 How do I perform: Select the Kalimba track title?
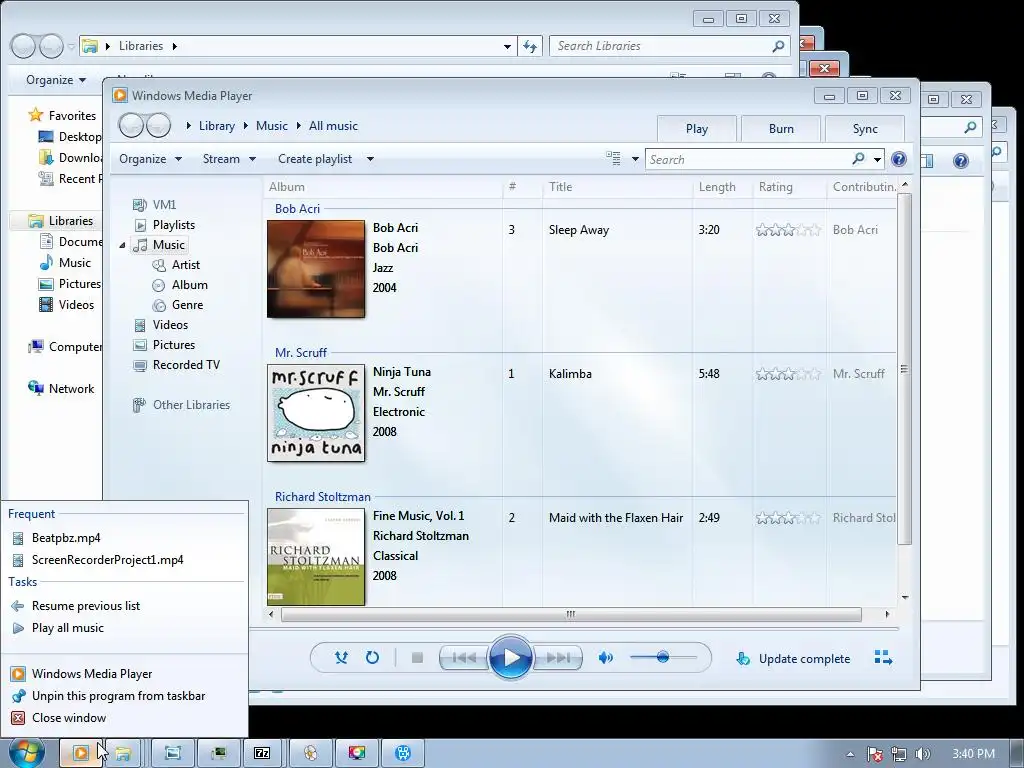tap(570, 374)
